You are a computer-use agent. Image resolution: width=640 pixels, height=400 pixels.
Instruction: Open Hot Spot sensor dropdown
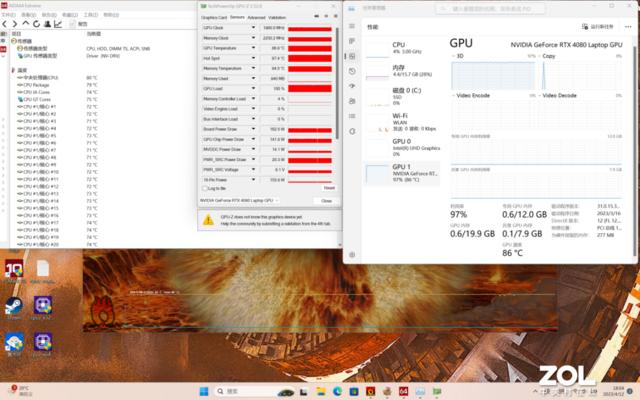click(x=253, y=58)
